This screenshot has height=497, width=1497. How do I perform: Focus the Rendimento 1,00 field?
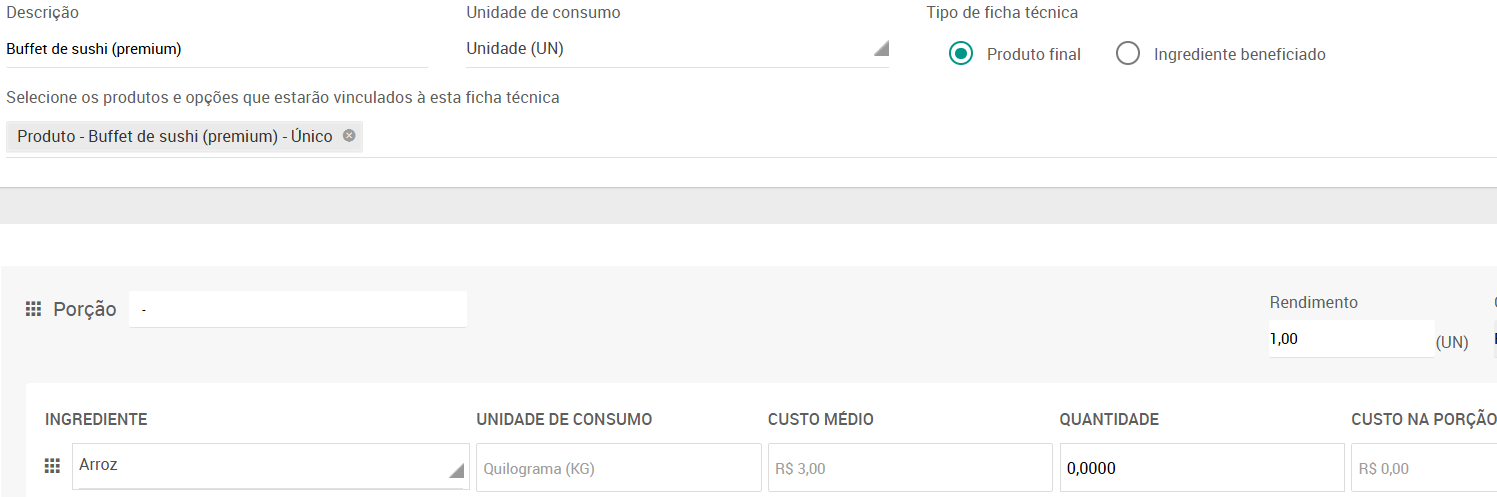[1351, 338]
